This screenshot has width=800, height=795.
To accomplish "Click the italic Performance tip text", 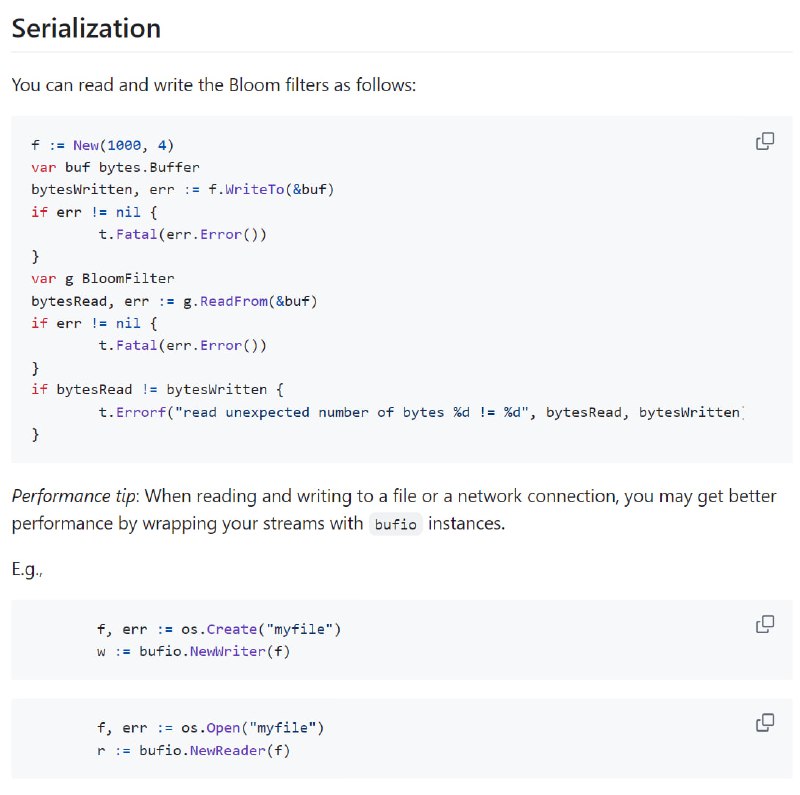I will (75, 496).
